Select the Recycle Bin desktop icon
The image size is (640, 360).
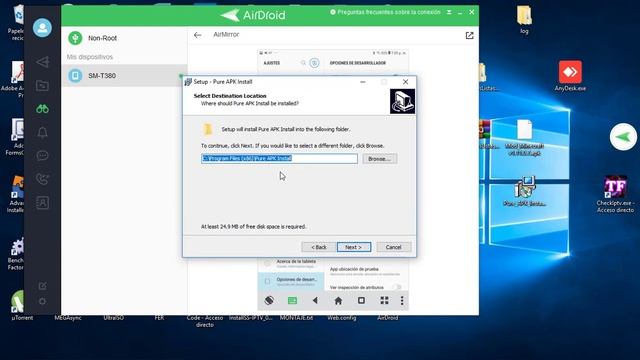(x=17, y=22)
